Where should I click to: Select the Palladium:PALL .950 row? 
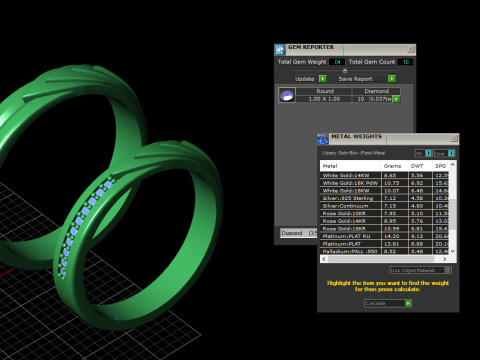tap(385, 251)
